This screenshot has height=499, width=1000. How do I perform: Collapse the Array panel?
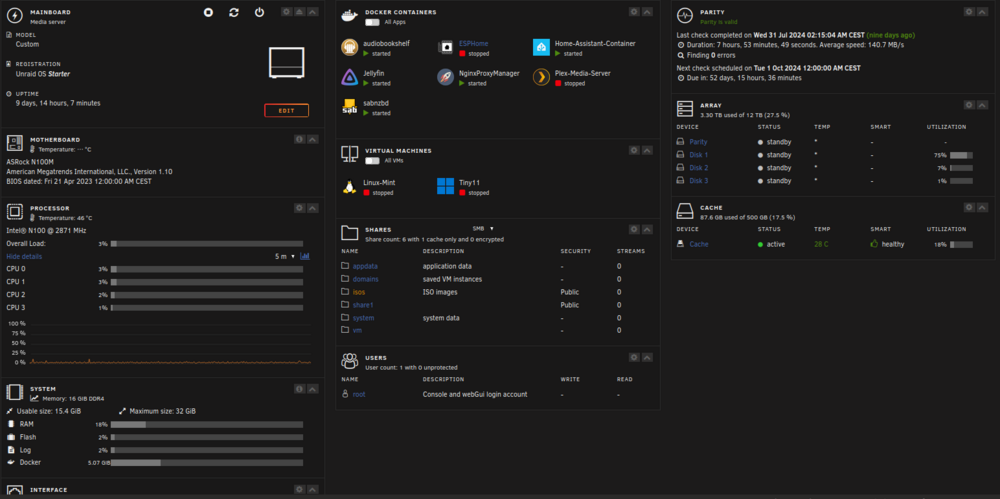pos(982,105)
